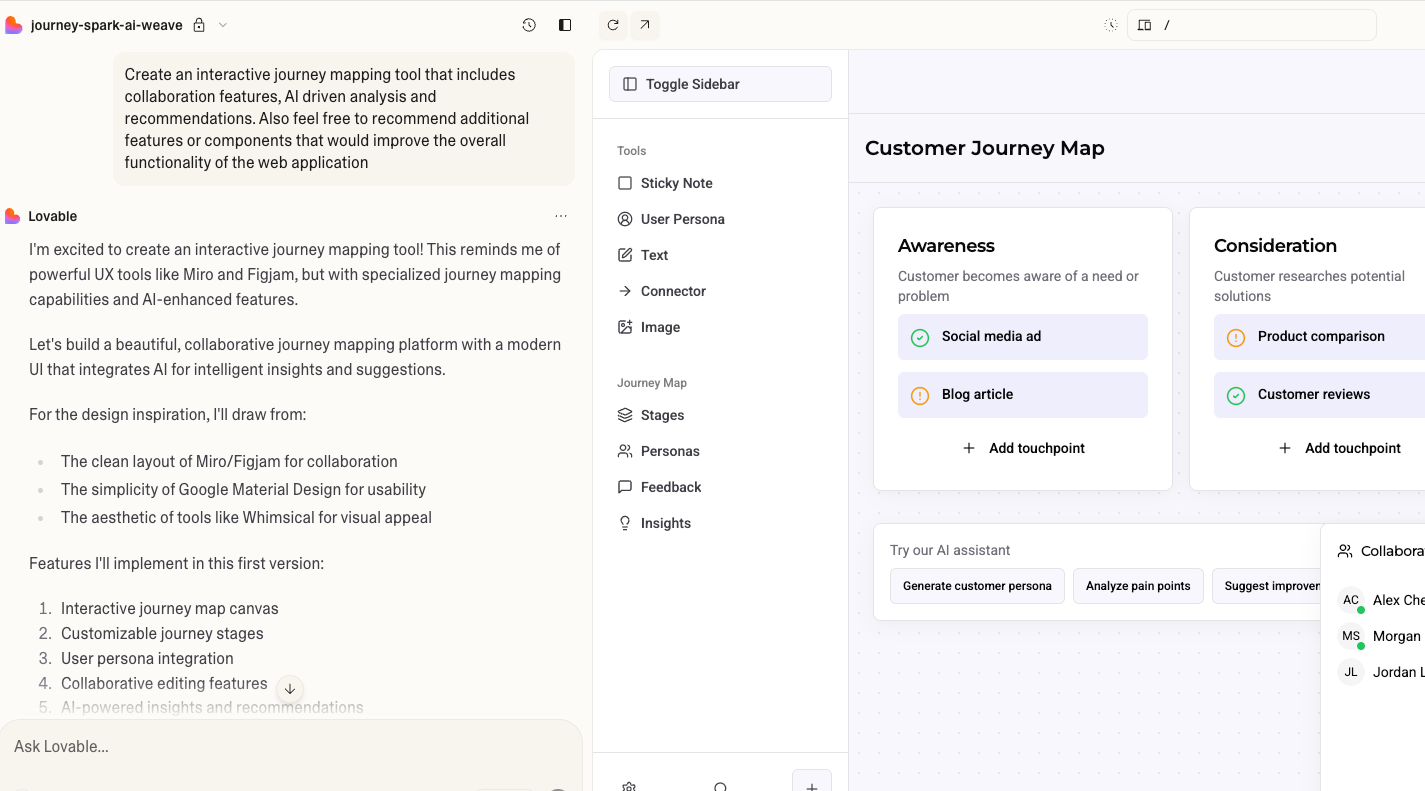The image size is (1425, 791).
Task: Click Generate customer persona button
Action: (977, 586)
